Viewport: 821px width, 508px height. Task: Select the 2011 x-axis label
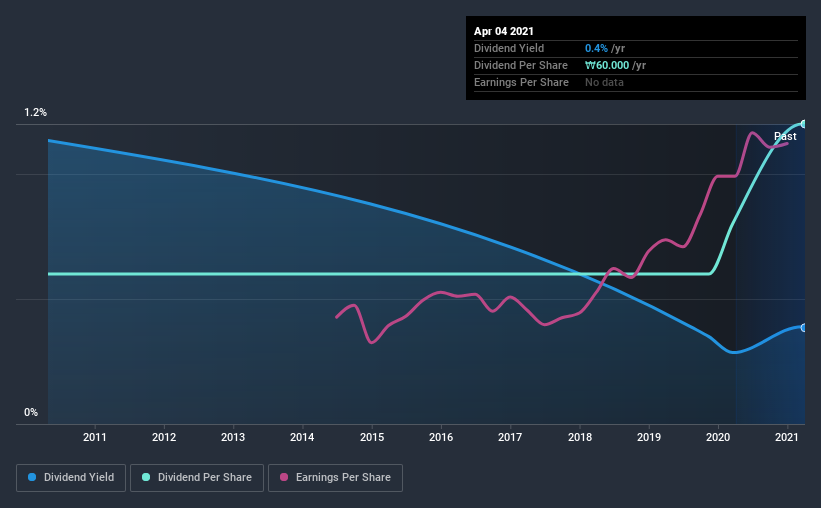pos(95,437)
